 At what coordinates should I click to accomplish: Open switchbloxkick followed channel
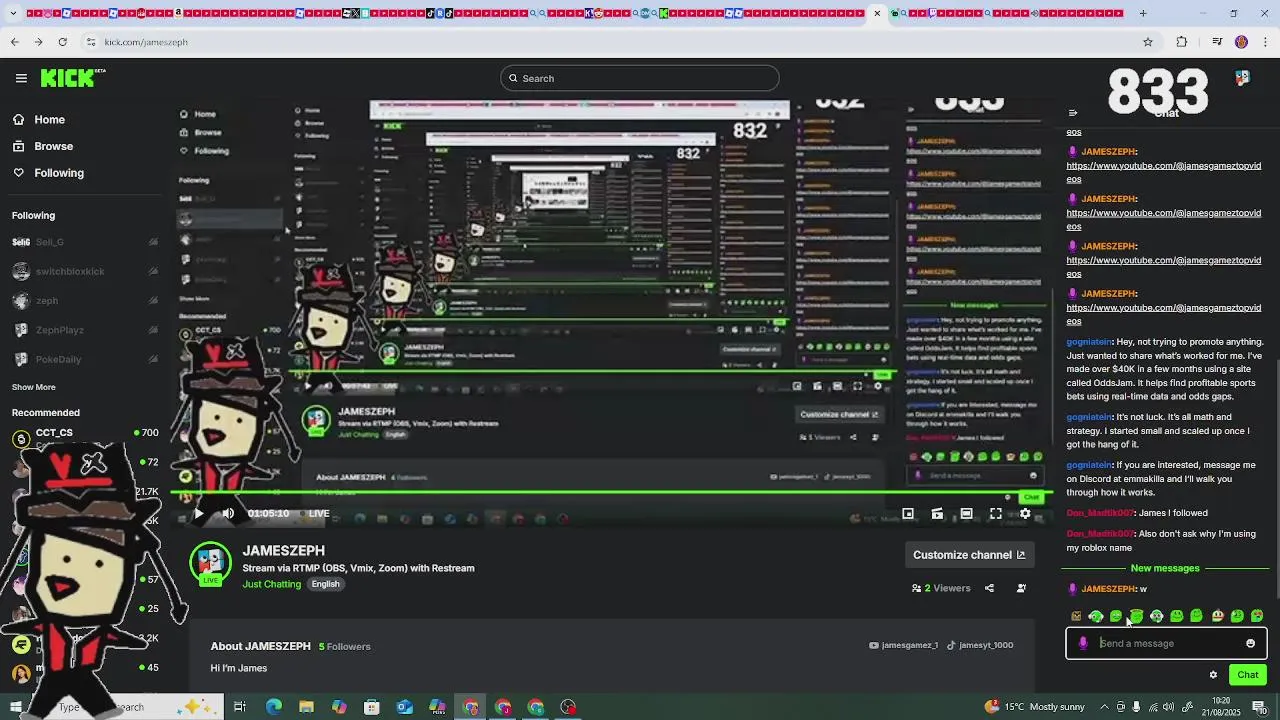pyautogui.click(x=85, y=271)
